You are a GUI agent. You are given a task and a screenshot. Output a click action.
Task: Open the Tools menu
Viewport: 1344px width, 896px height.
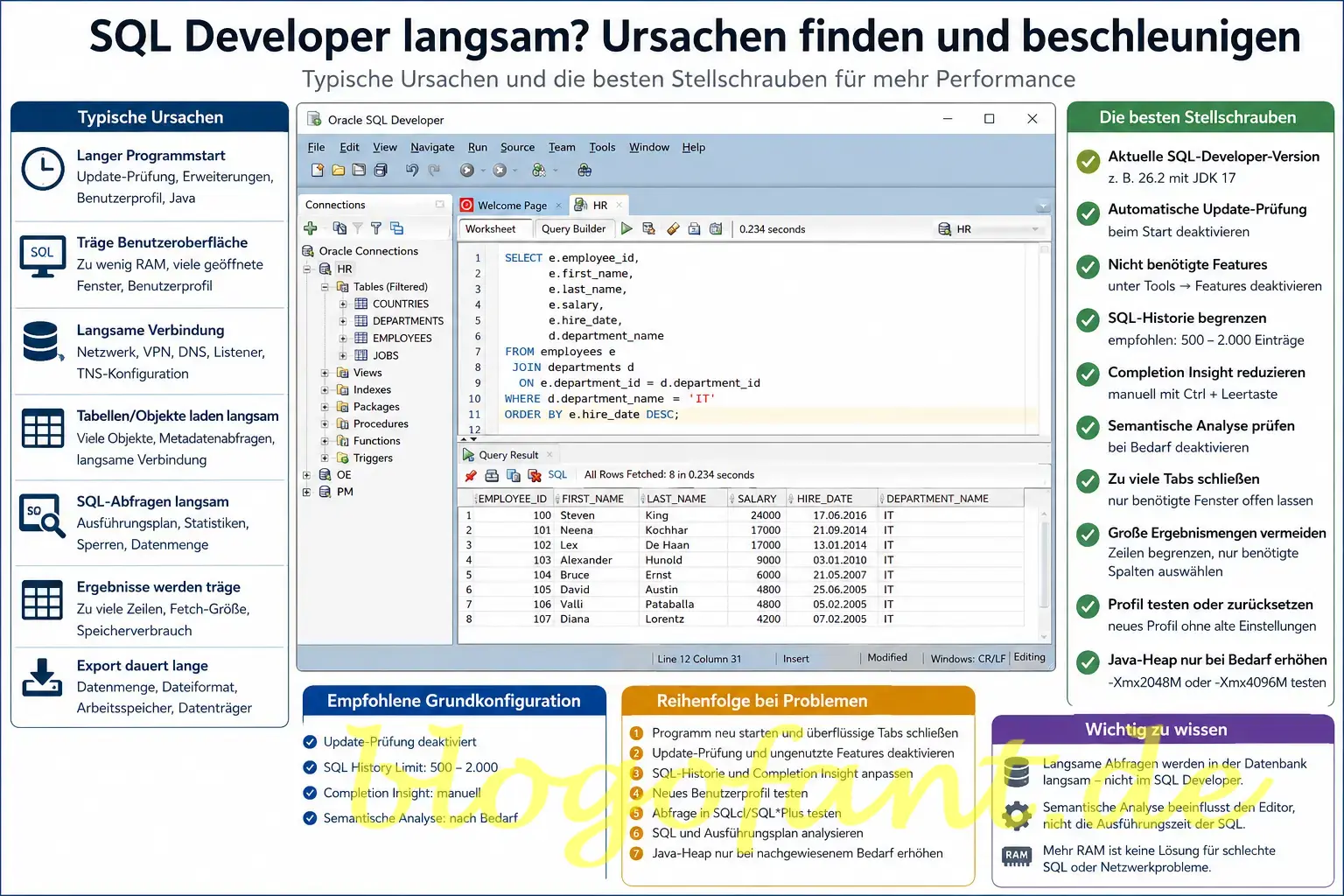coord(602,147)
